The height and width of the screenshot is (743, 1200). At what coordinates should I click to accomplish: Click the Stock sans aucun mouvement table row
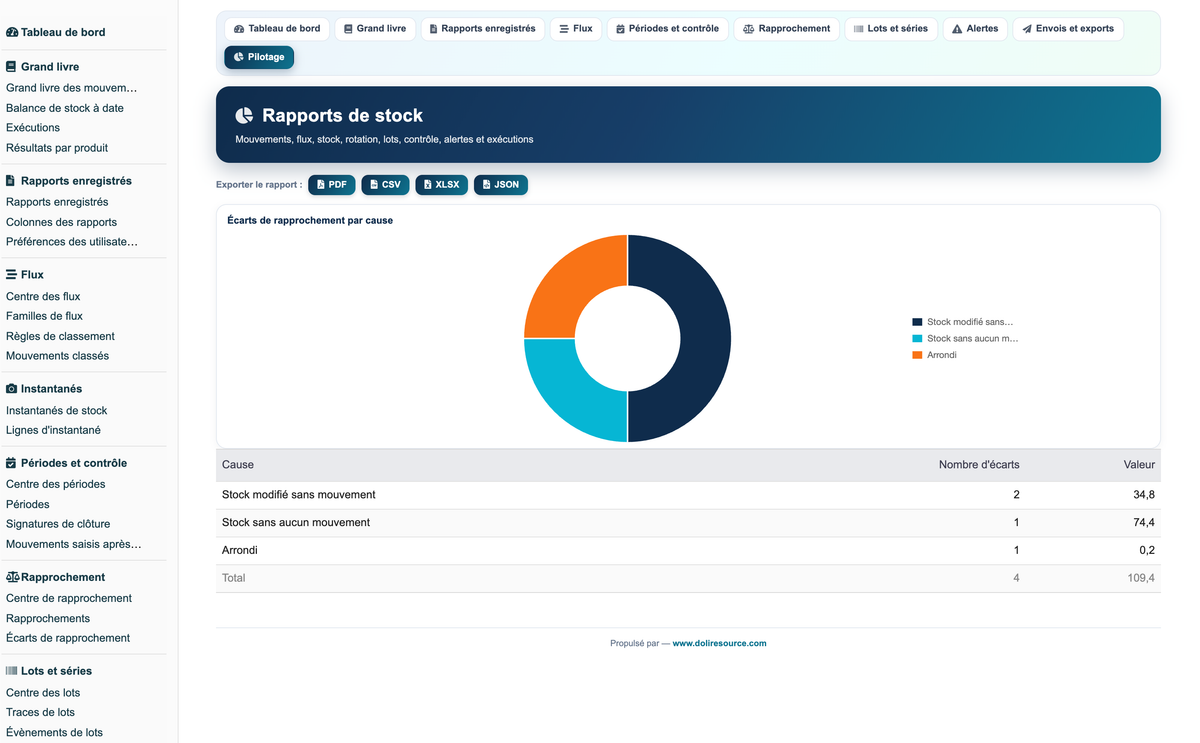[x=688, y=523]
